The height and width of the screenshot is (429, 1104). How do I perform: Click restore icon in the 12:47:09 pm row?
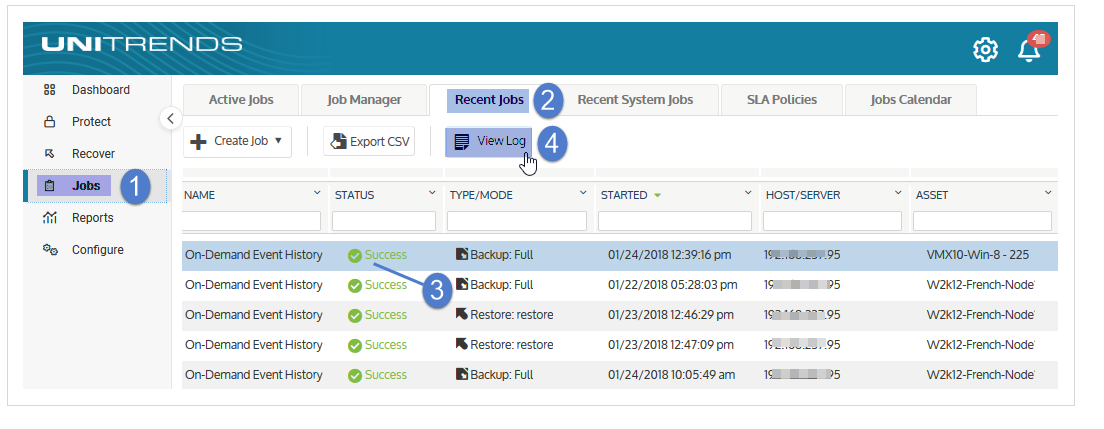(x=462, y=344)
